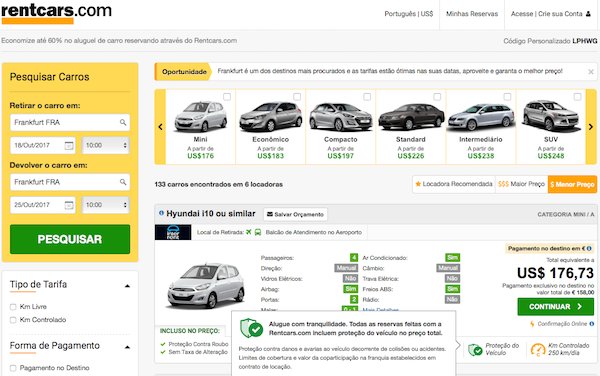This screenshot has width=600, height=376.
Task: Click the SUV car category image
Action: [551, 116]
